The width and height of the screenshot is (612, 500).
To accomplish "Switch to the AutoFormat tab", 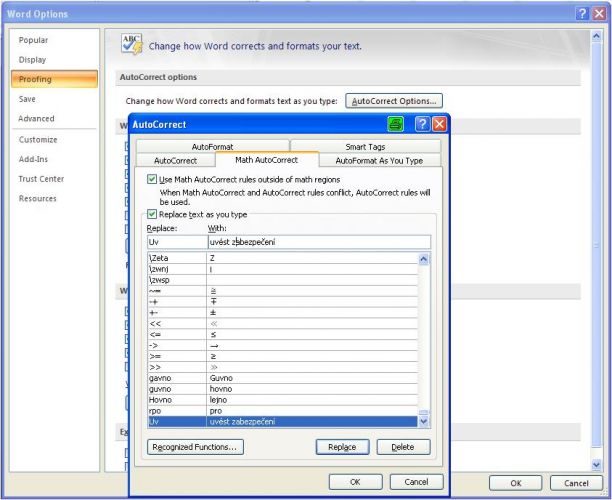I will tap(212, 147).
